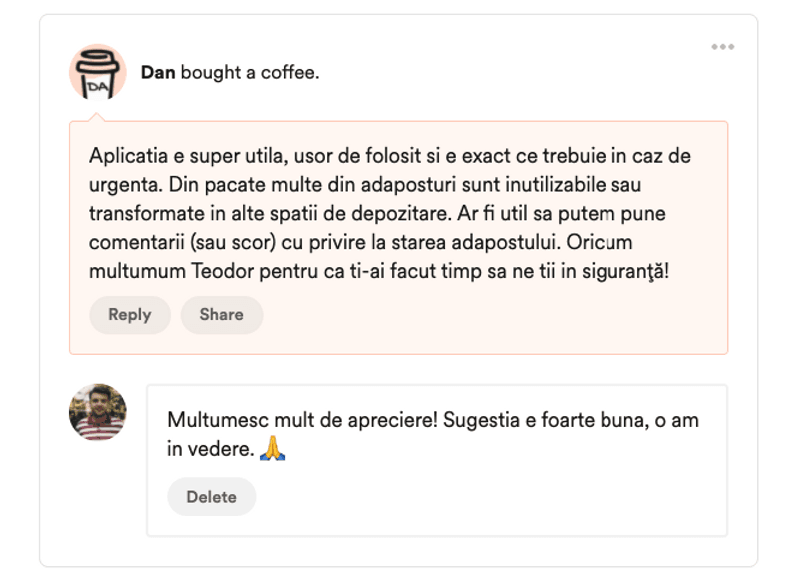This screenshot has width=800, height=577.
Task: Click Dan's coffee cup avatar
Action: pyautogui.click(x=97, y=72)
